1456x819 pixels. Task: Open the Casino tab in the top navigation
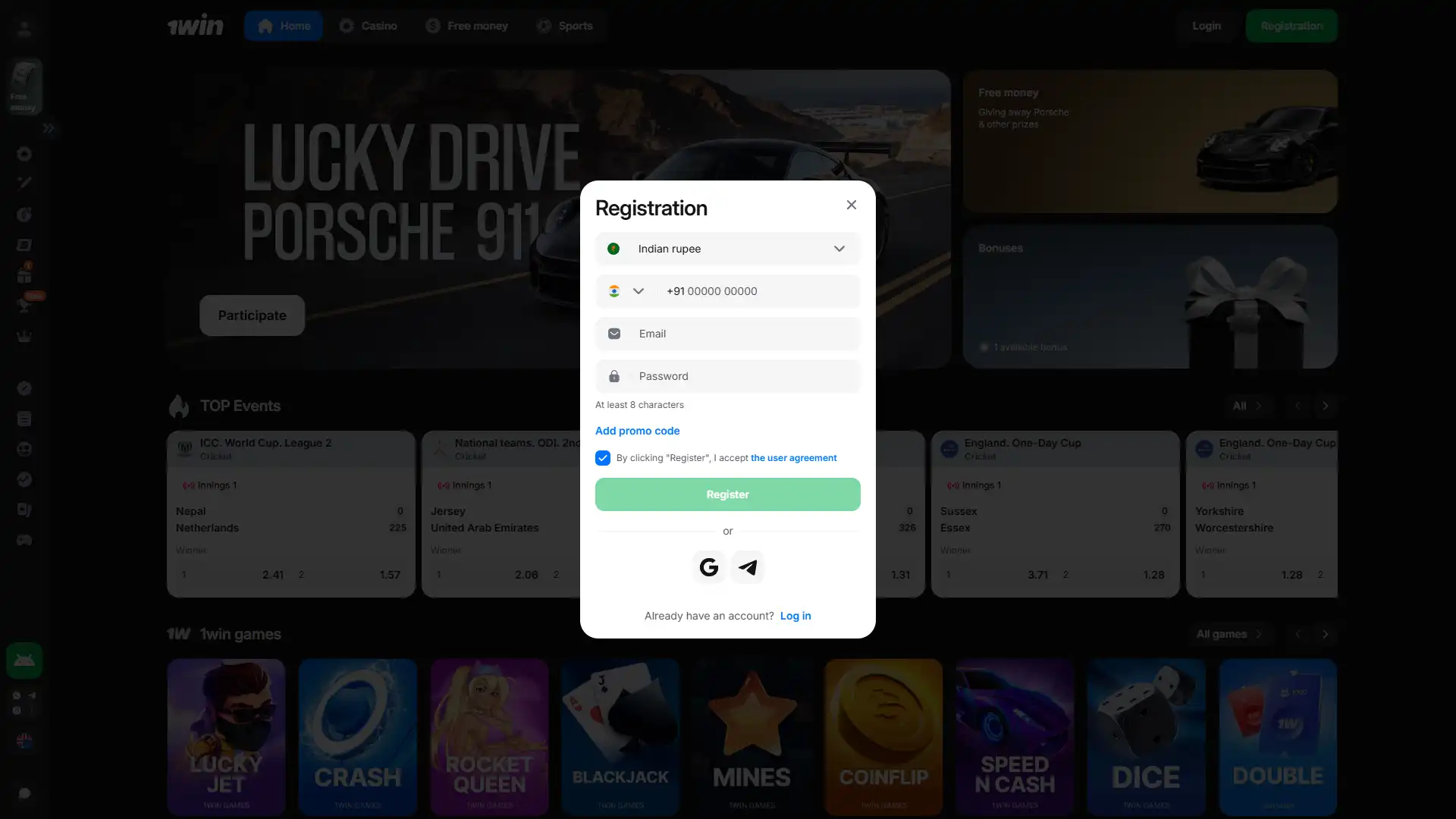click(x=368, y=26)
